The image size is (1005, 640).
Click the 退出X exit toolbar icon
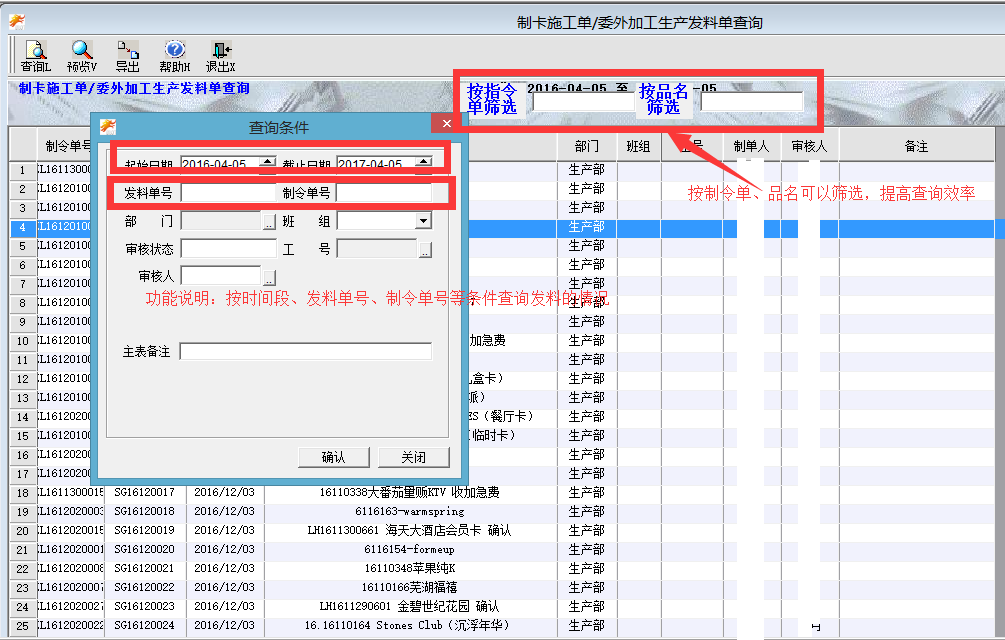pos(221,56)
